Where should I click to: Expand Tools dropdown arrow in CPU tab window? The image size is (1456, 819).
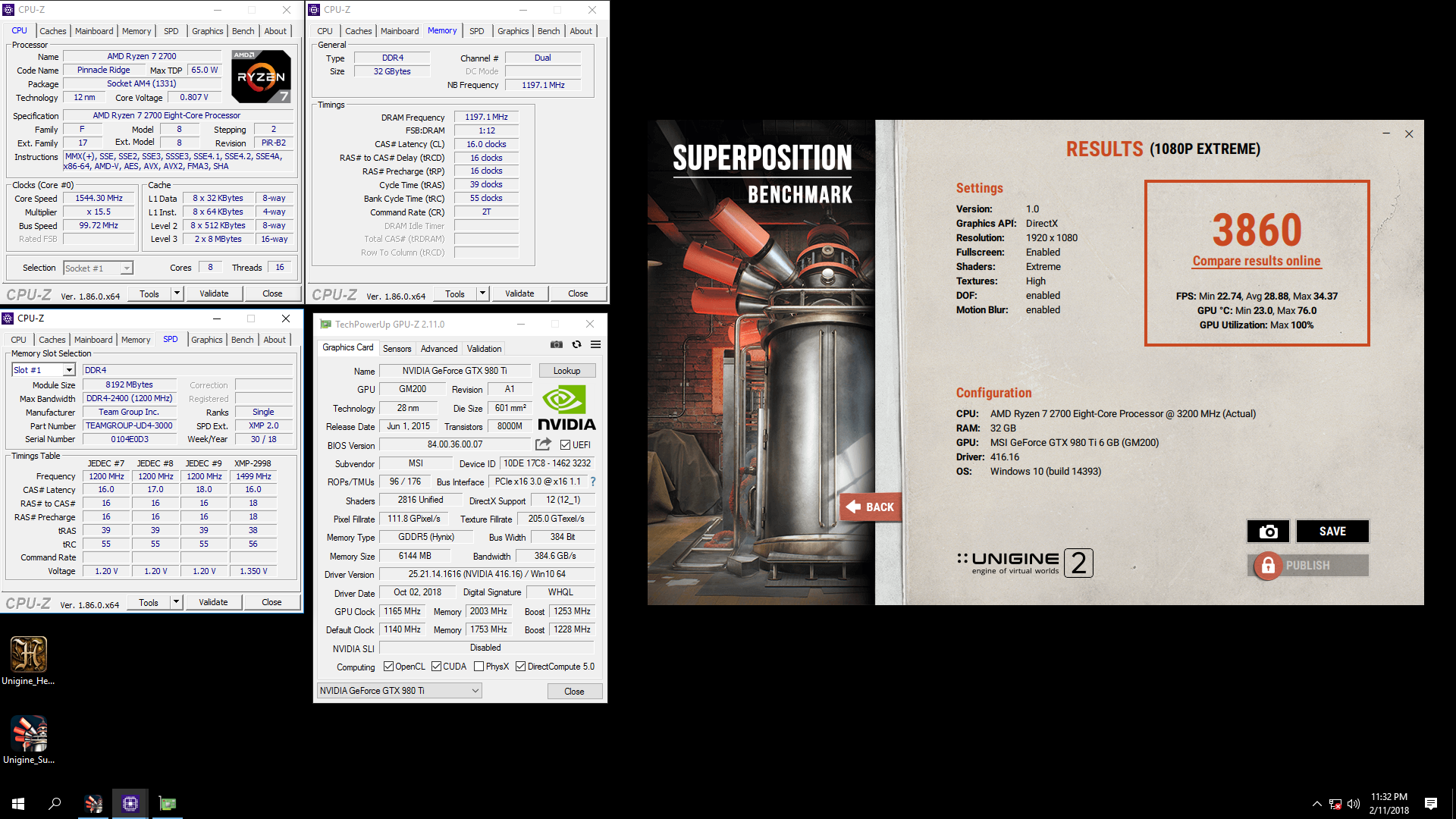pos(177,293)
